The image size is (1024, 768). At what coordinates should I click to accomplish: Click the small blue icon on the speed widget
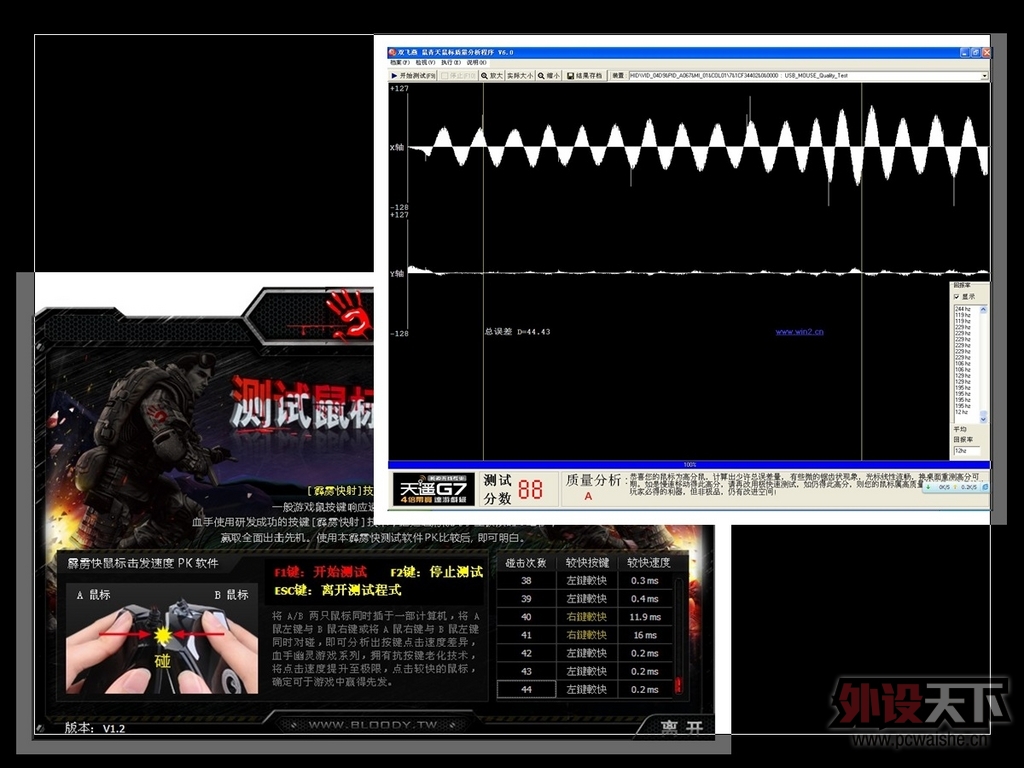[x=985, y=487]
